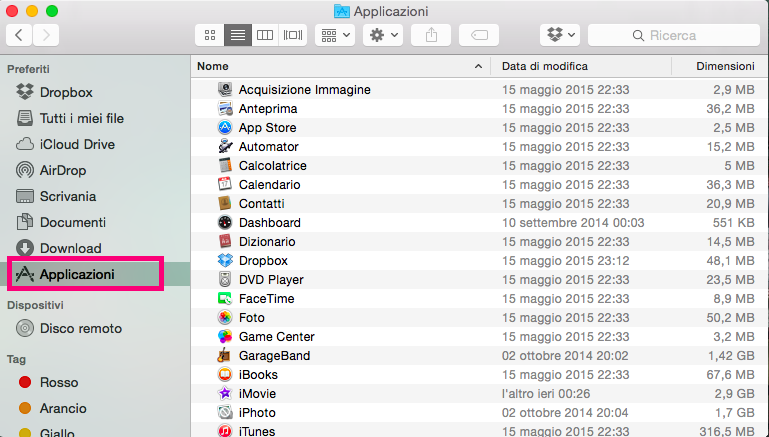The height and width of the screenshot is (437, 769).
Task: Select the GarageBand app icon
Action: (225, 356)
